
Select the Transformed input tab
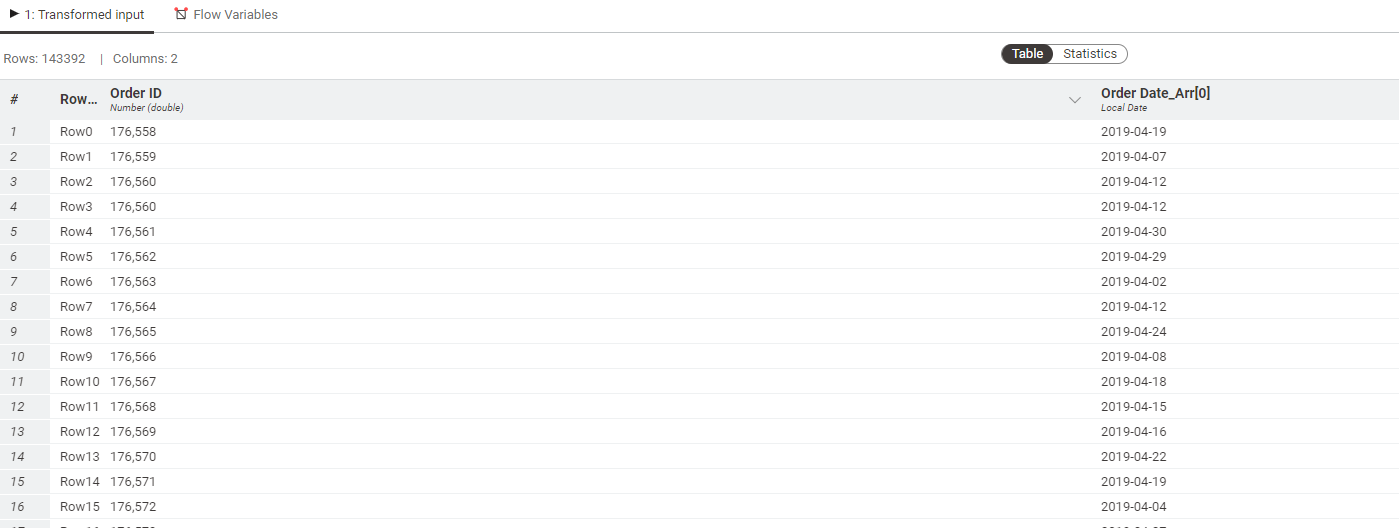[77, 15]
